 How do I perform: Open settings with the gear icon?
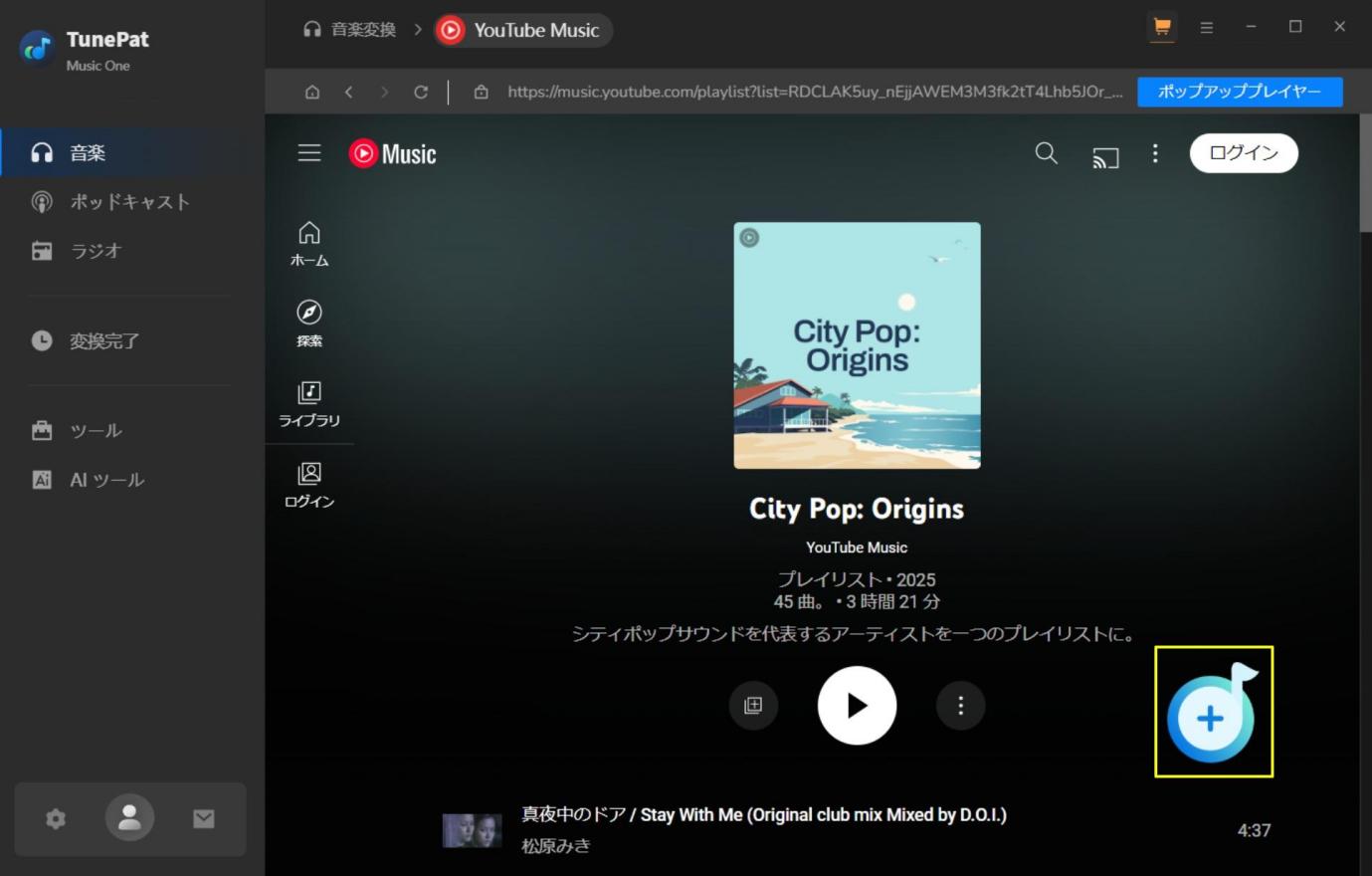(x=56, y=818)
